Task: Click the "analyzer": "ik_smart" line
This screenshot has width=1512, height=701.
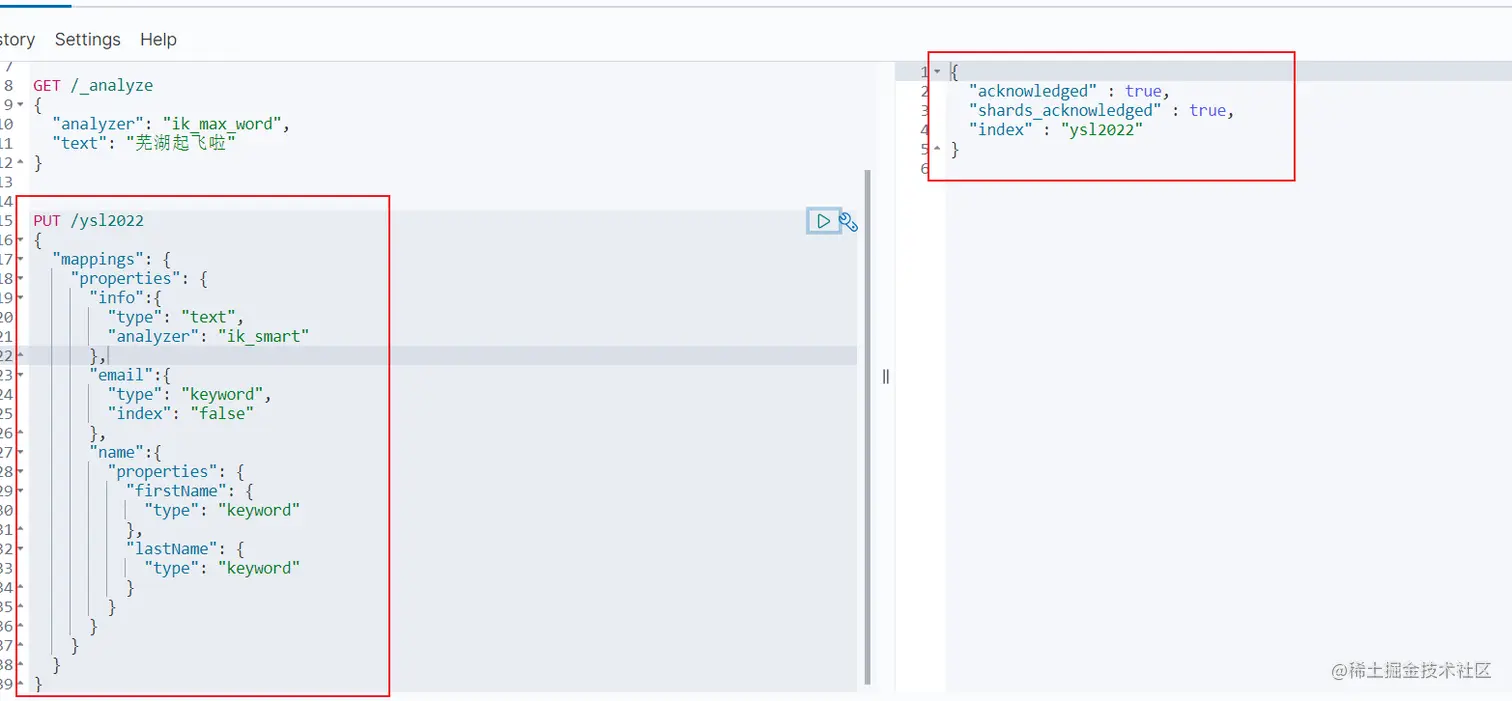Action: pyautogui.click(x=208, y=336)
